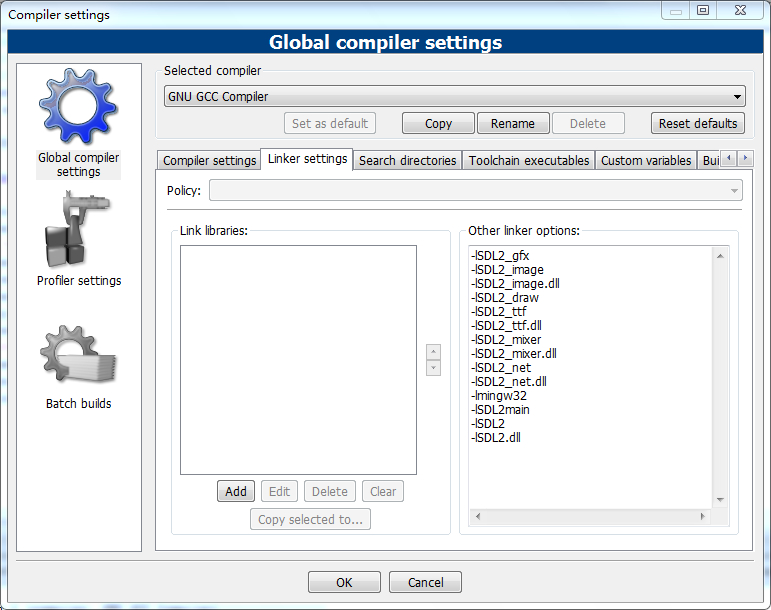
Task: Open Global compiler settings gear icon
Action: click(78, 107)
